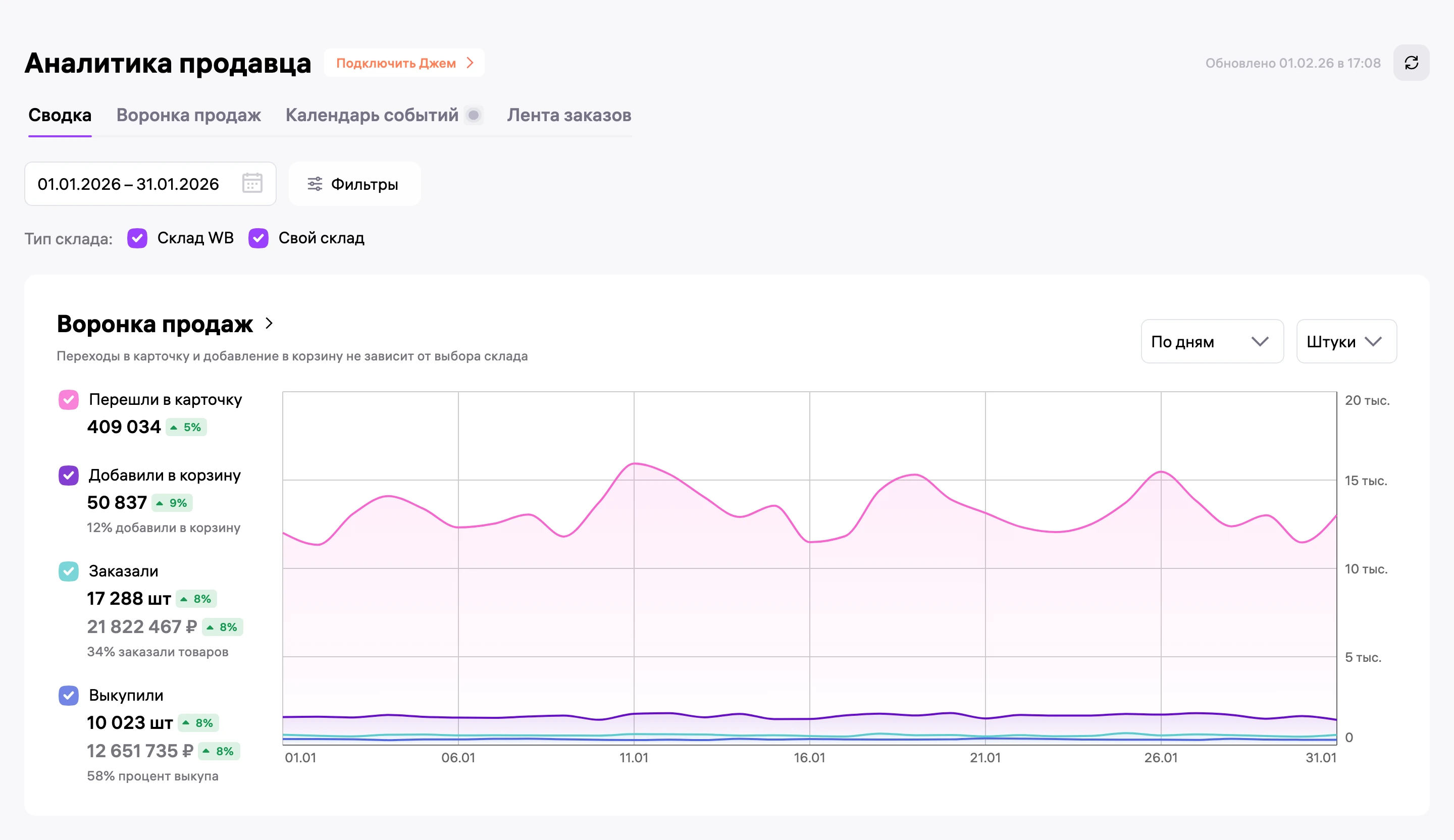Click the Обновлено 01.02.26 в 17:08 text
This screenshot has height=840, width=1454.
pyautogui.click(x=1293, y=63)
